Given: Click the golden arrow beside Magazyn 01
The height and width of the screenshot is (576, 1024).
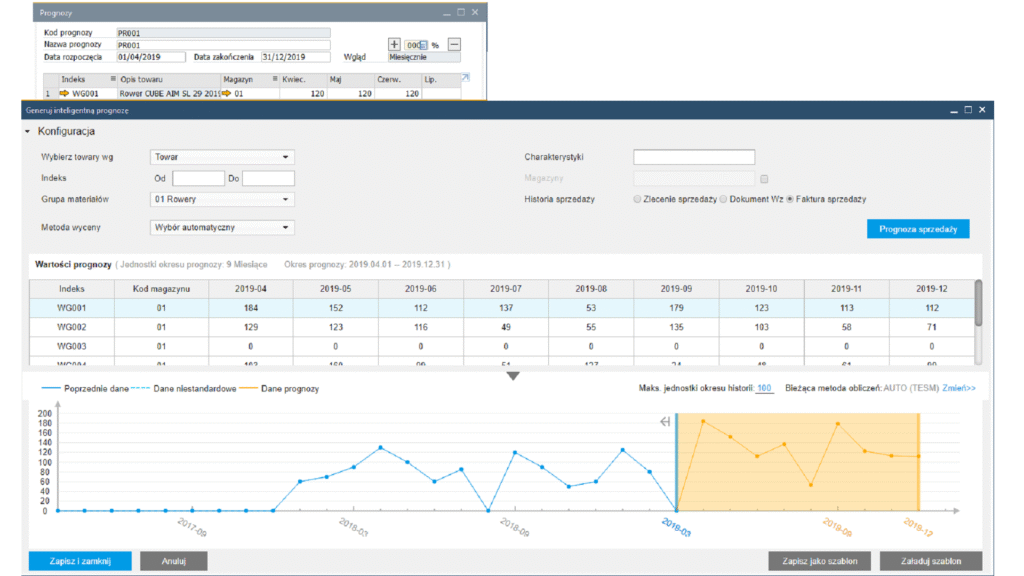Looking at the screenshot, I should tap(227, 93).
